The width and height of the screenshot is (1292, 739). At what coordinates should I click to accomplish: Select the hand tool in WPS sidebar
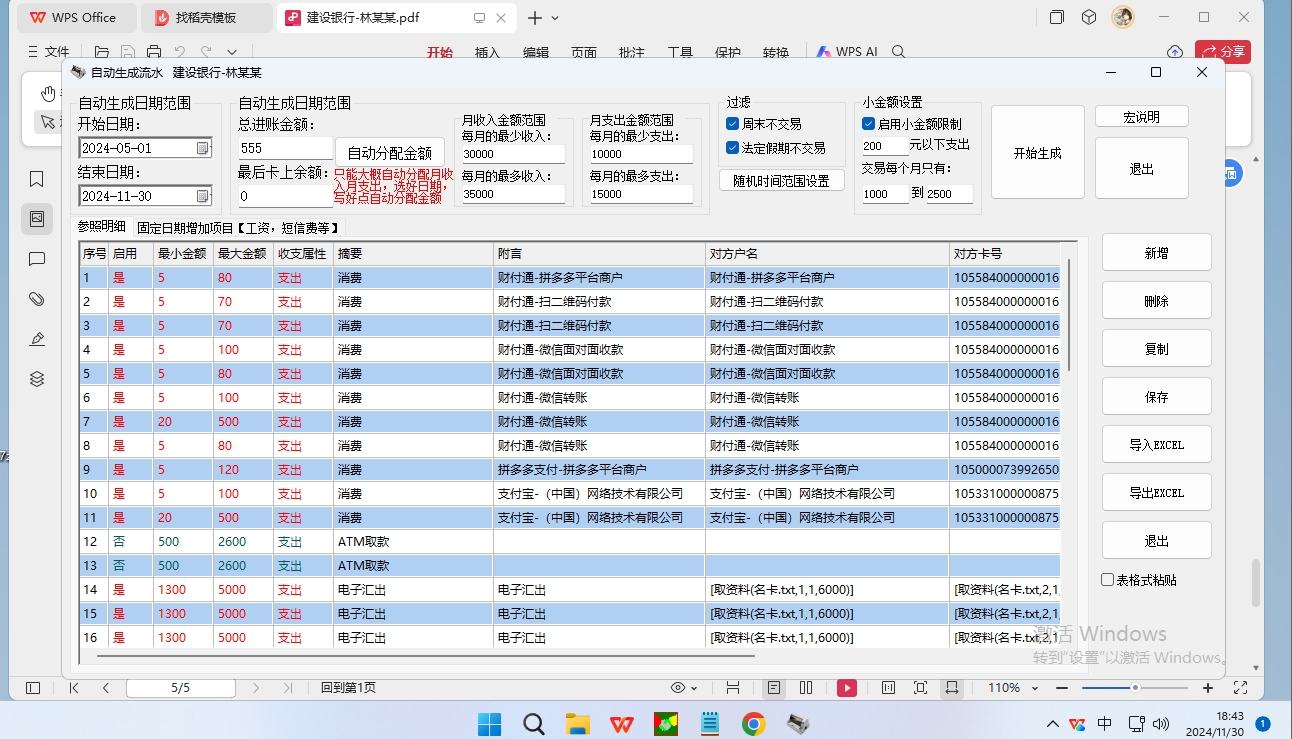pos(48,94)
